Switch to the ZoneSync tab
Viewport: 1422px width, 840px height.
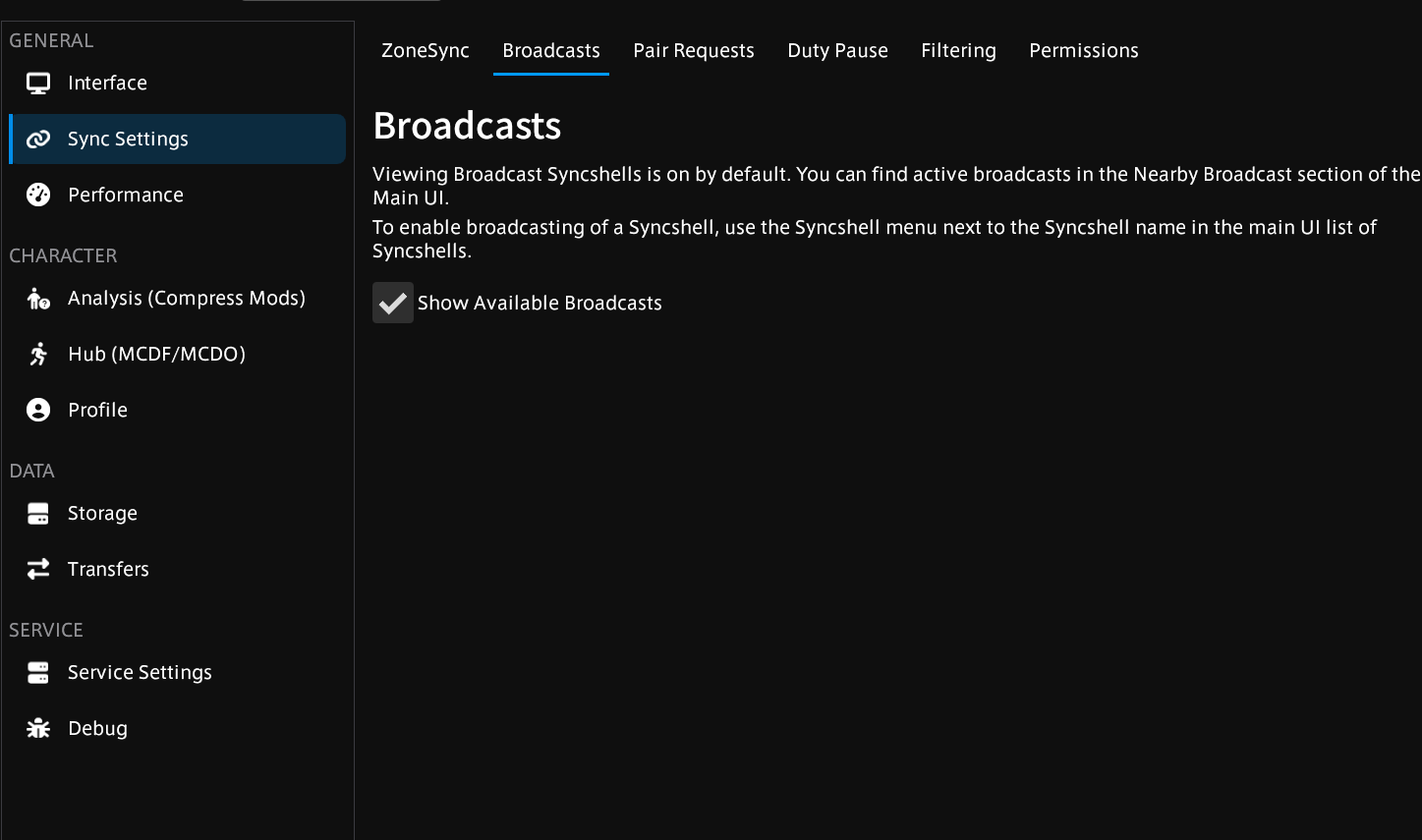[x=426, y=51]
